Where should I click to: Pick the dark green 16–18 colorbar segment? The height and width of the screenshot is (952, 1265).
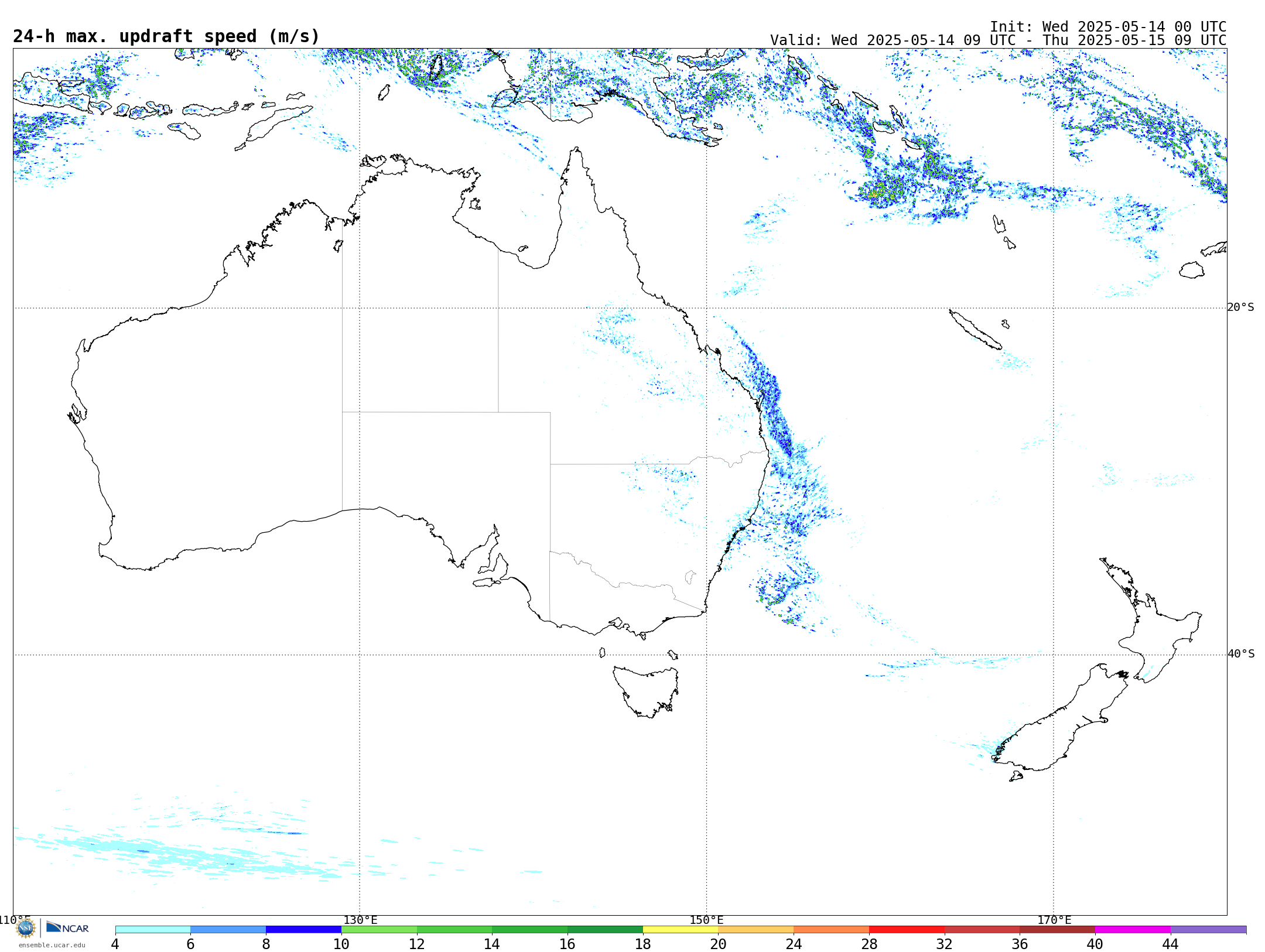pyautogui.click(x=605, y=930)
